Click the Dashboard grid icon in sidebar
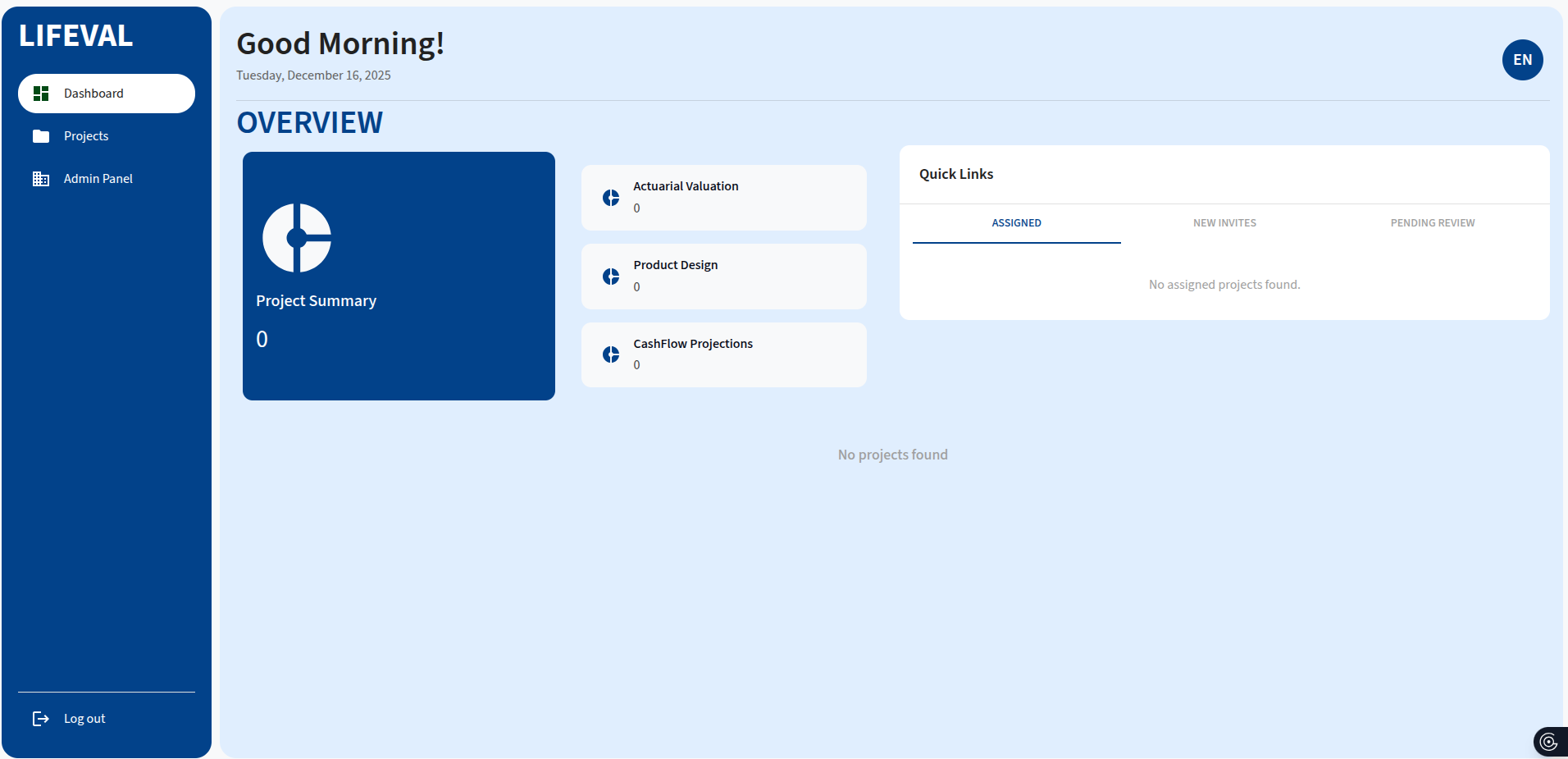Screen dimensions: 1568x759 tap(41, 94)
